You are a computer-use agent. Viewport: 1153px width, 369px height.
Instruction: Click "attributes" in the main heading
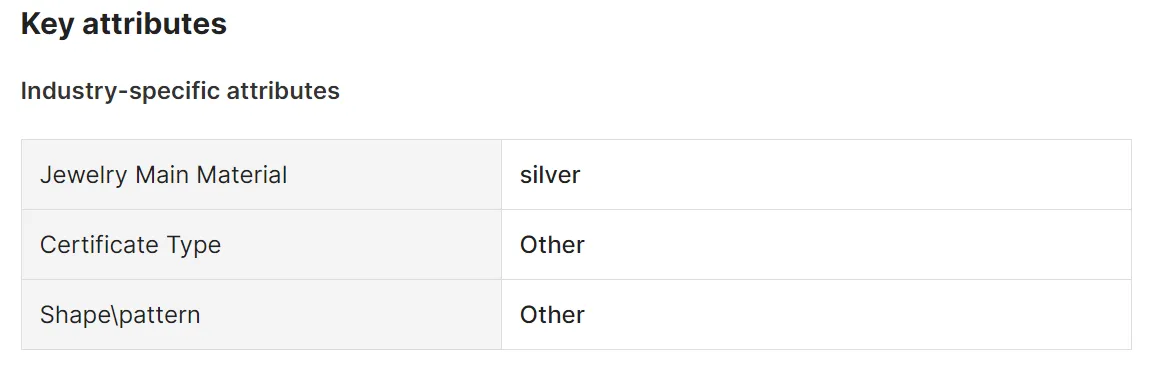coord(154,24)
